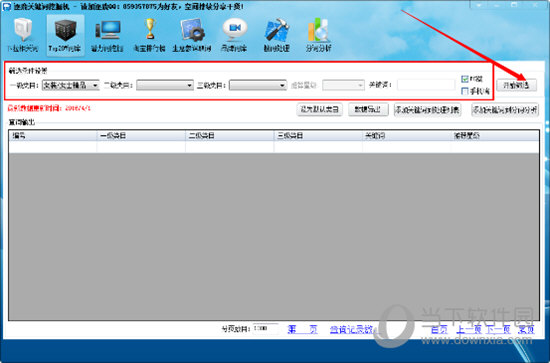Go to 上一页 previous page link
The height and width of the screenshot is (363, 550).
[x=469, y=329]
